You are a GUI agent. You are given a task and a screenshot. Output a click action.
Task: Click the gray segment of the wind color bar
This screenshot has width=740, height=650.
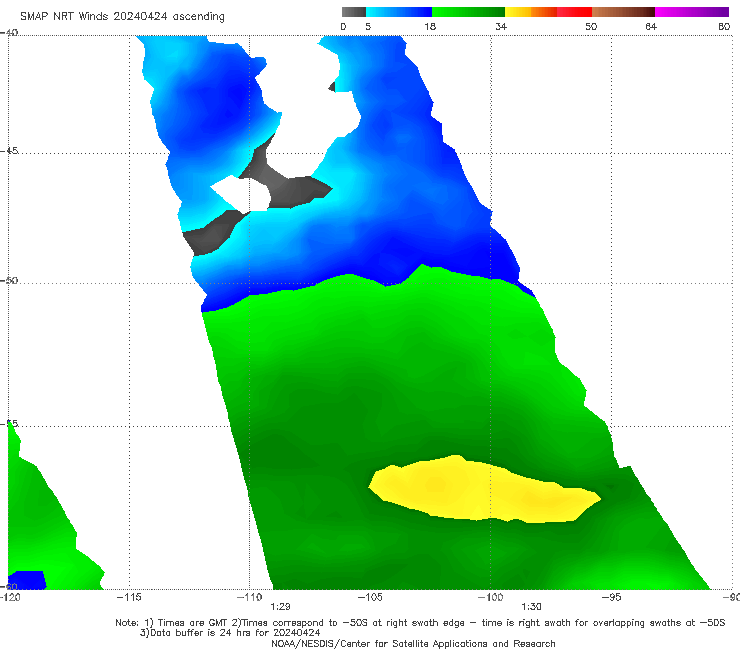pos(354,12)
